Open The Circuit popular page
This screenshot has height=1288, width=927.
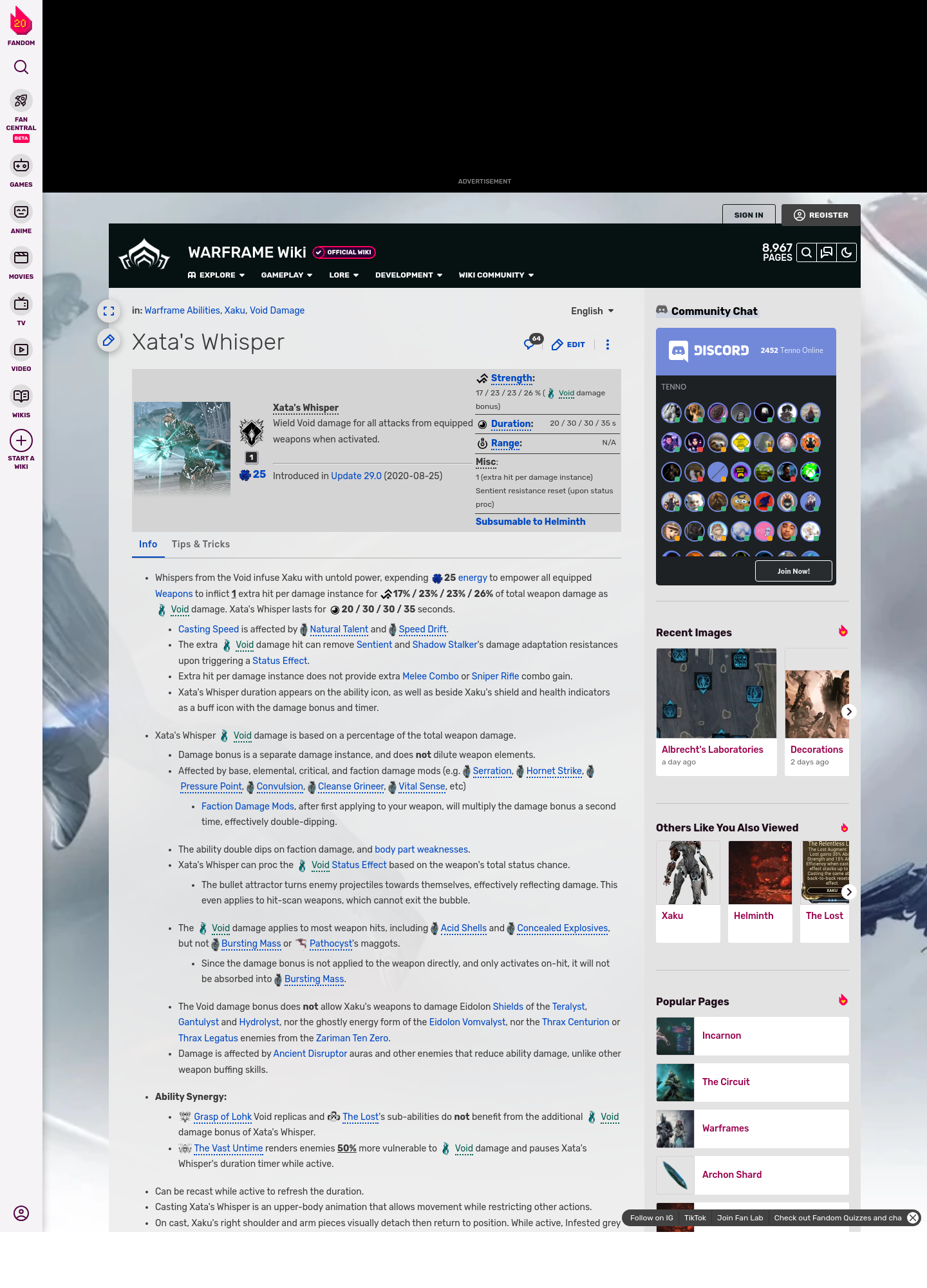coord(753,1082)
